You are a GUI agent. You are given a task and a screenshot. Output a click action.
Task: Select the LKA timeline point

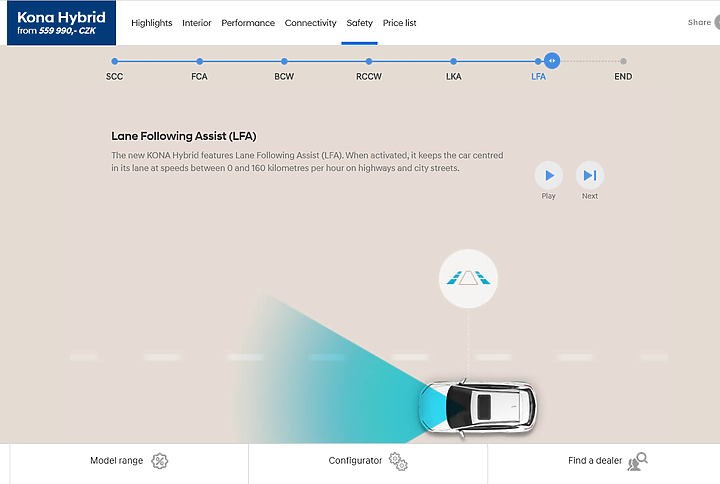[x=454, y=61]
